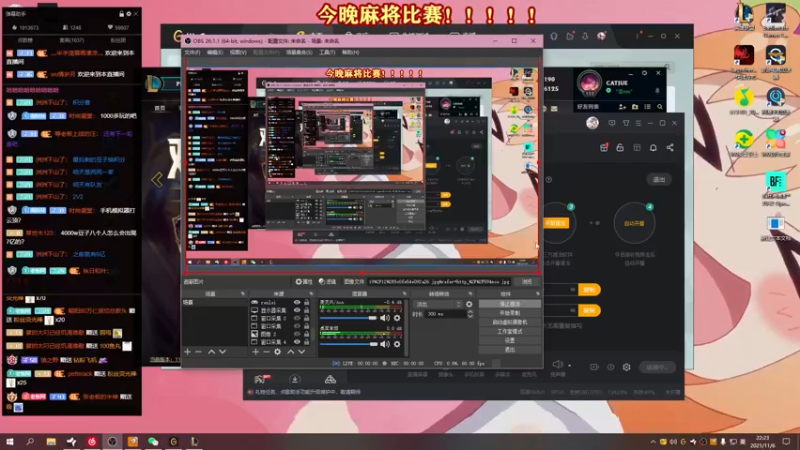Screen dimensions: 800x450
Task: Remove selected source with minus icon
Action: [x=266, y=352]
